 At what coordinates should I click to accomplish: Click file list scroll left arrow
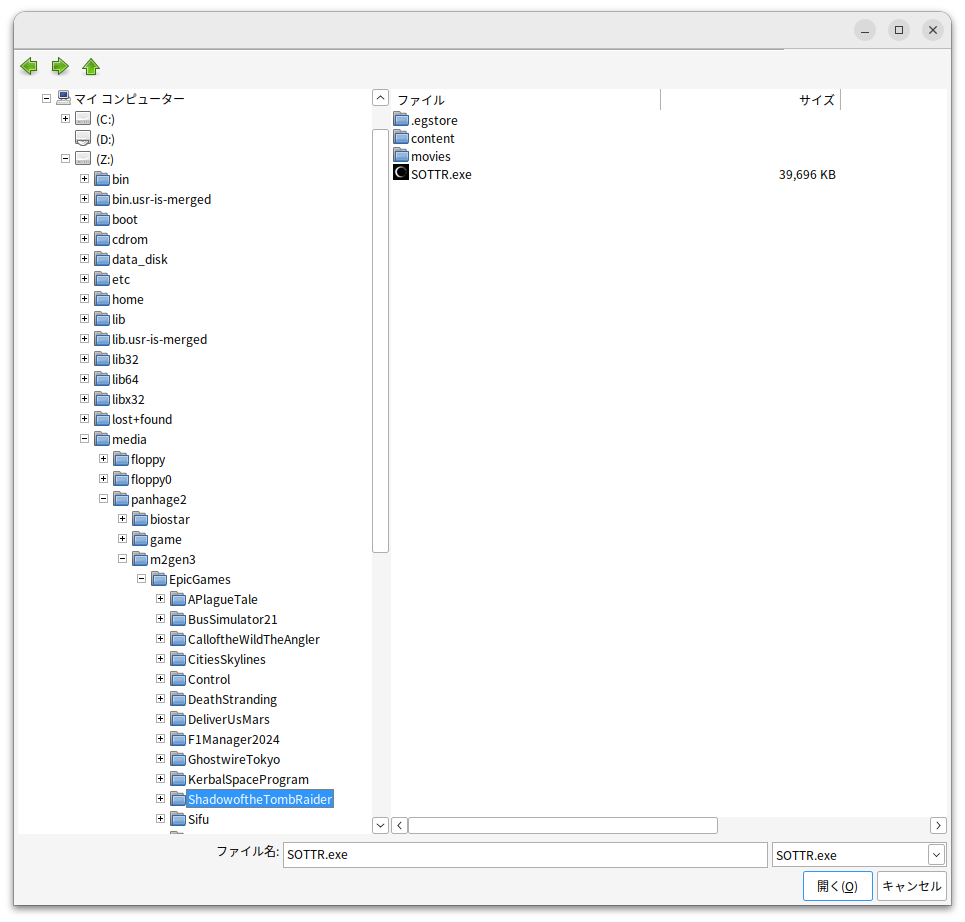click(399, 825)
